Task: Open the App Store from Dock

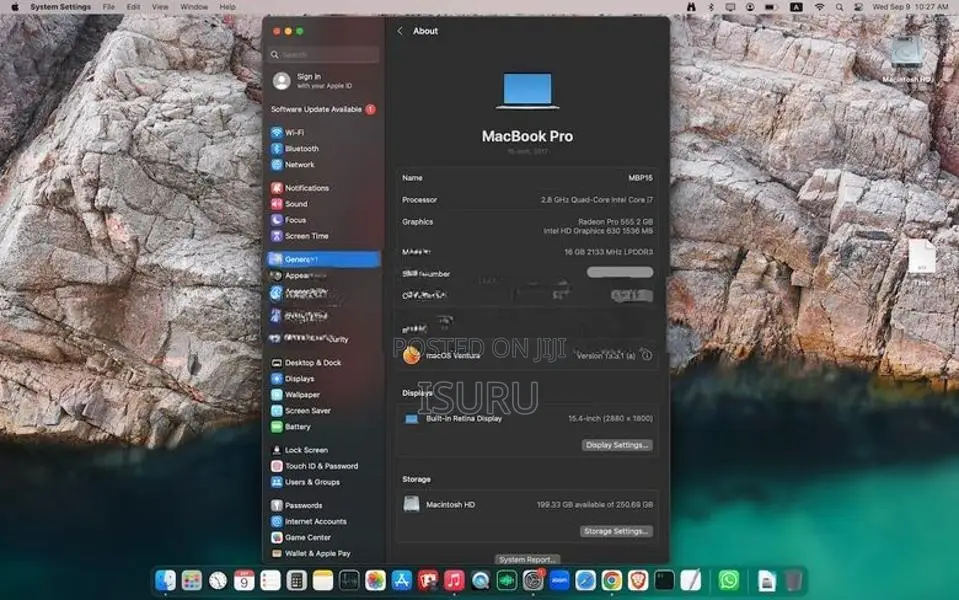Action: pos(401,580)
